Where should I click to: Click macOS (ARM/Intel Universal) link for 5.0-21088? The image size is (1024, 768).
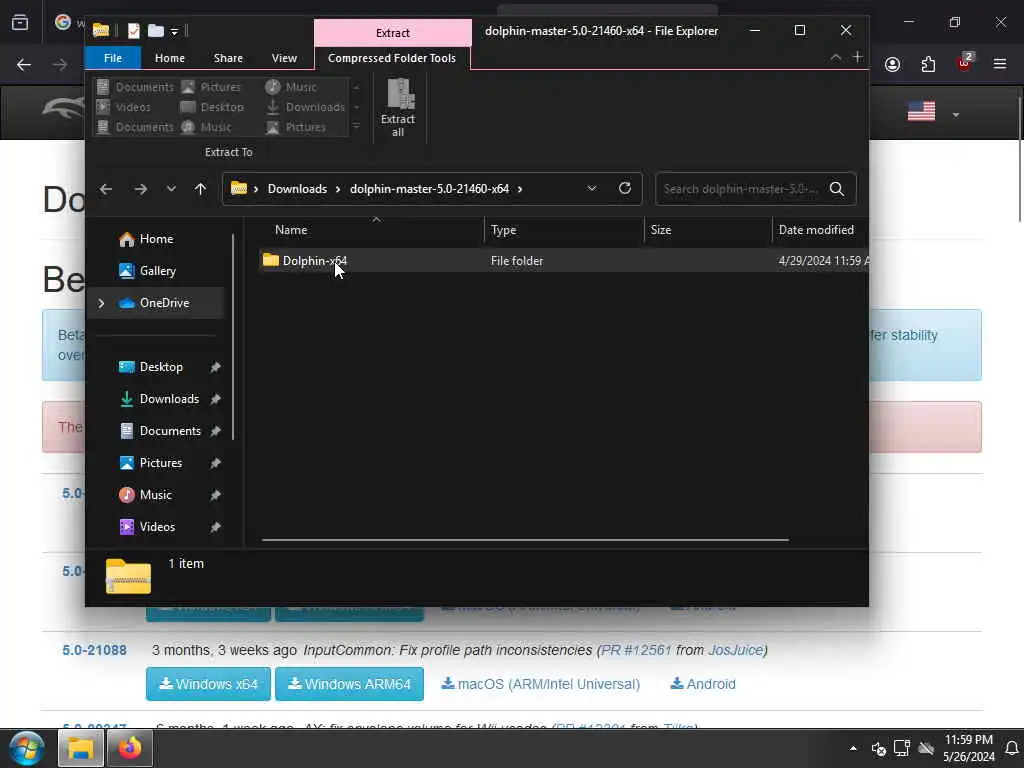click(541, 684)
